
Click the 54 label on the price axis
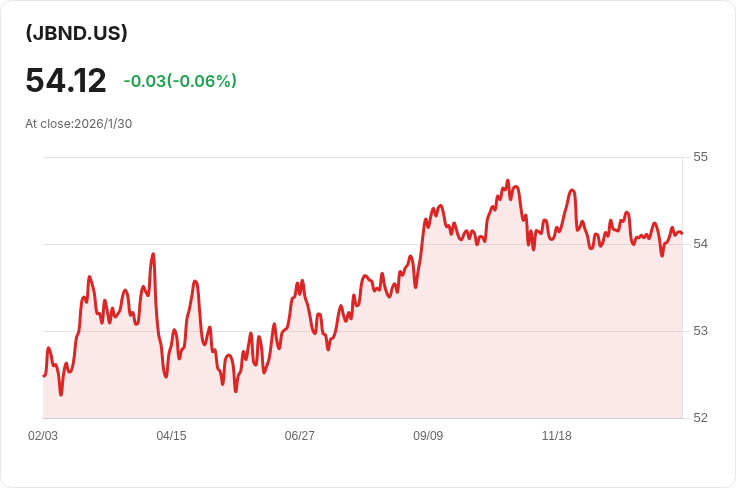coord(700,244)
